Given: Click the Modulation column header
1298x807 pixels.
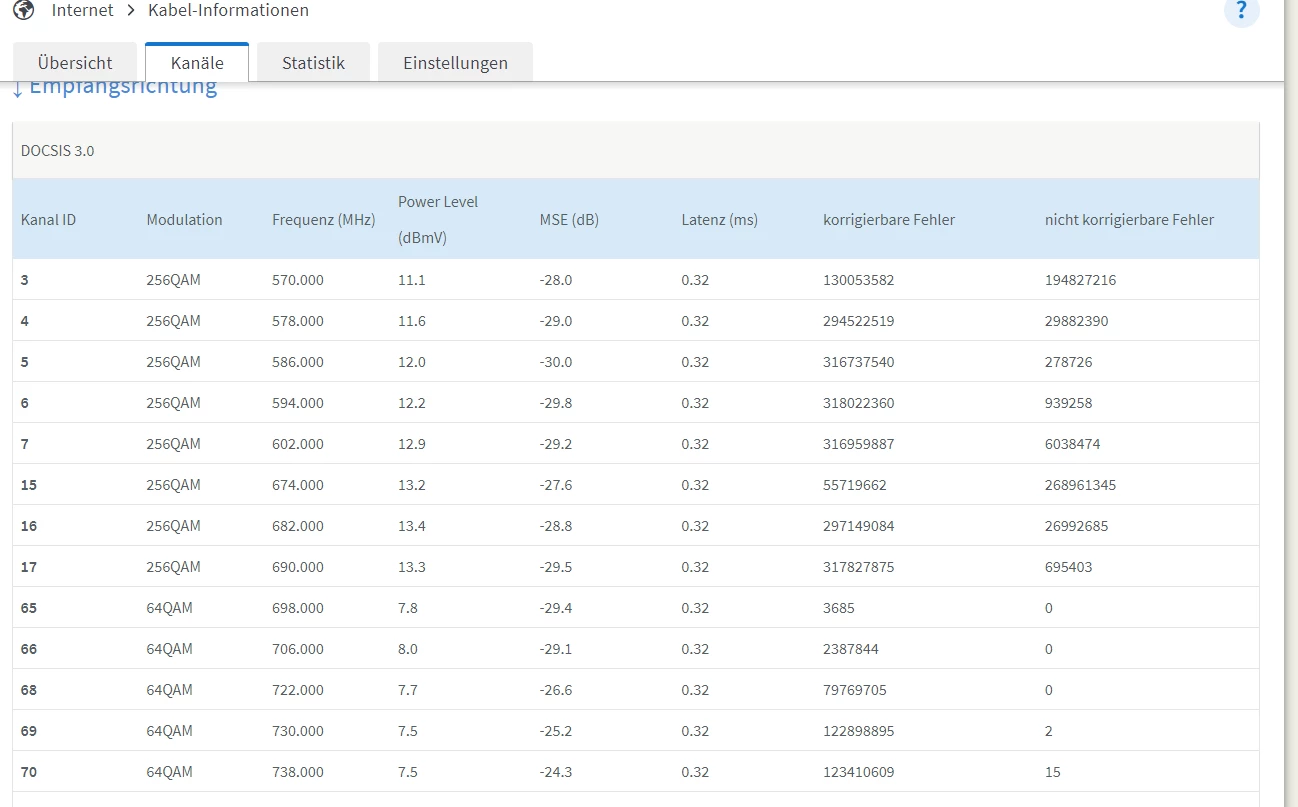Looking at the screenshot, I should (x=184, y=219).
